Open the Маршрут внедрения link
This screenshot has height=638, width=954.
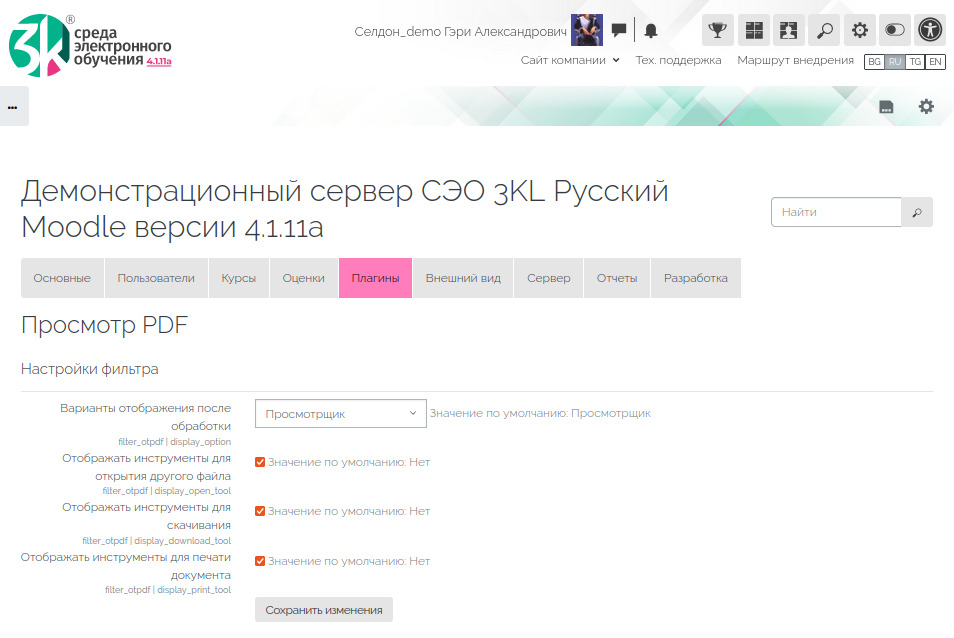coord(795,60)
